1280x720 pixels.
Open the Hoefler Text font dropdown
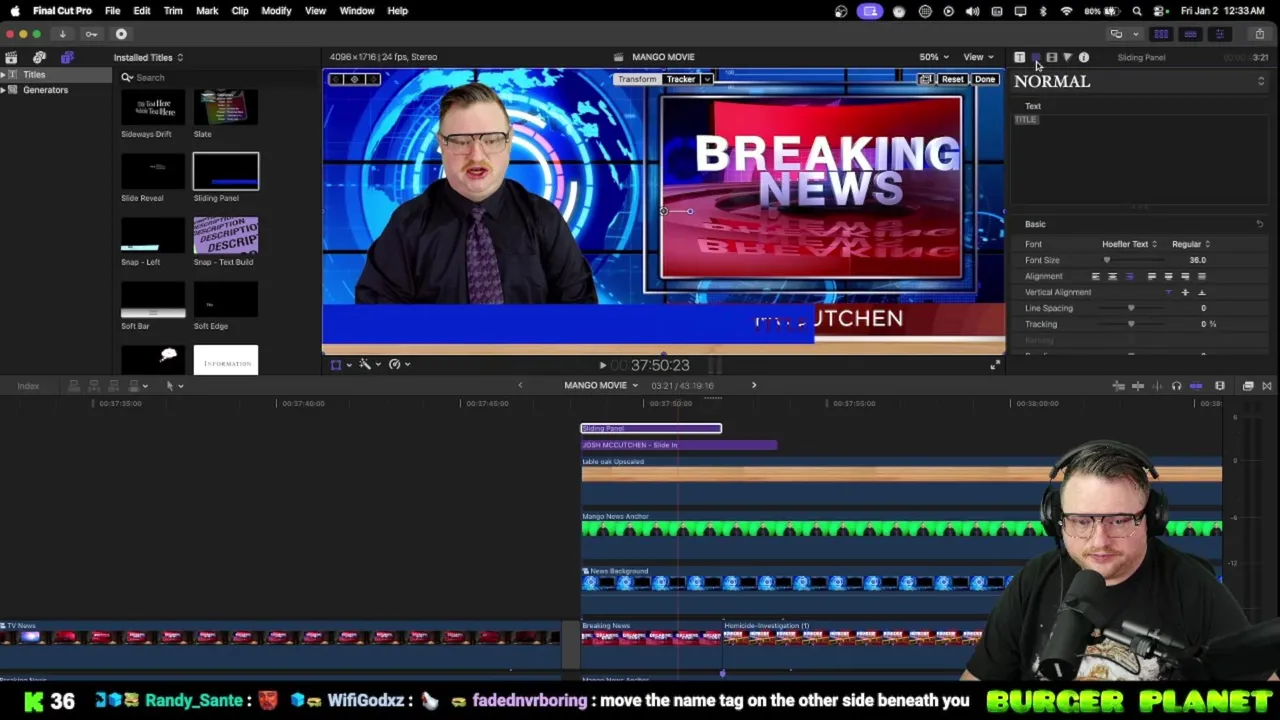click(x=1129, y=244)
